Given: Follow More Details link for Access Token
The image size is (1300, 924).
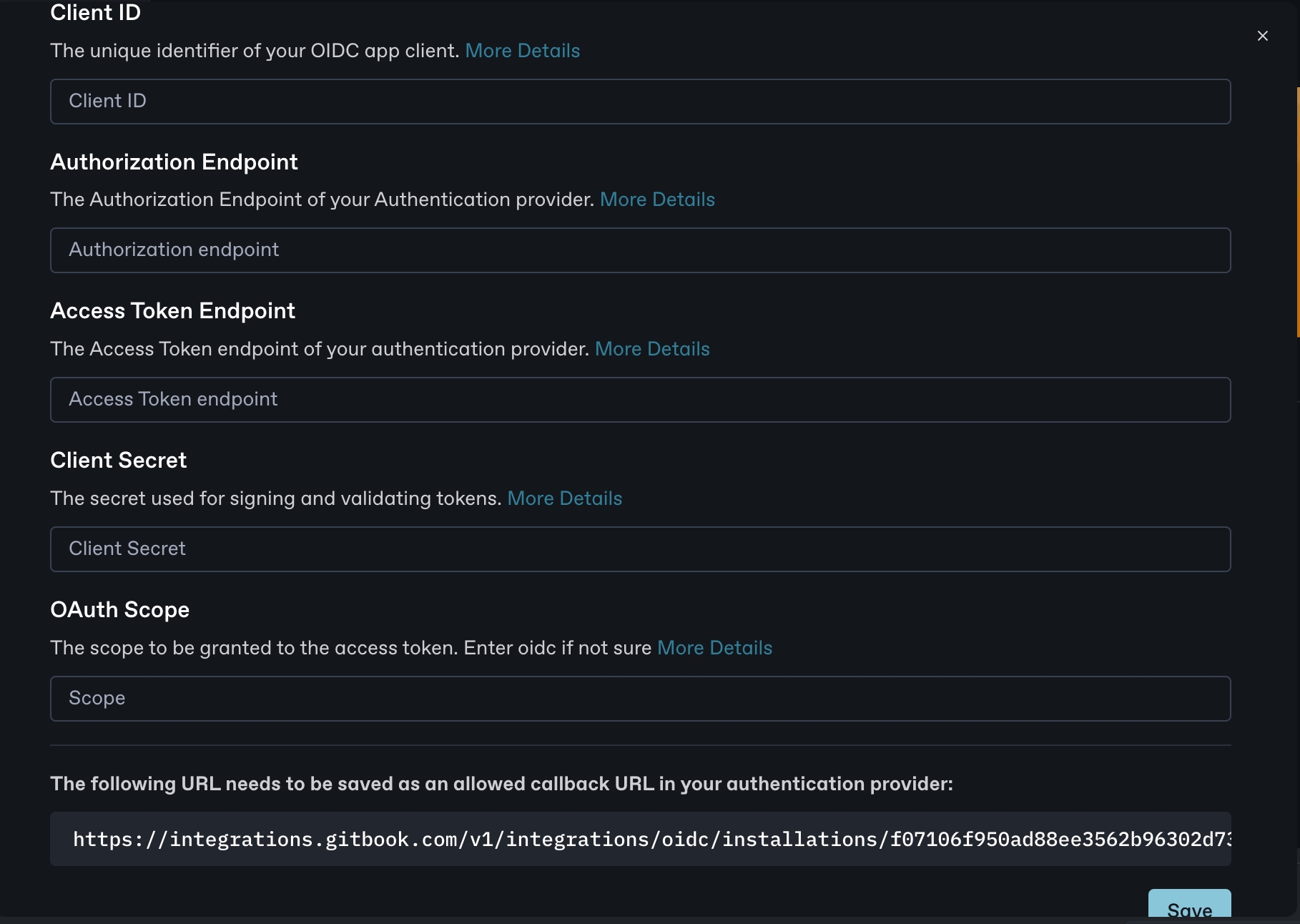Looking at the screenshot, I should point(652,349).
